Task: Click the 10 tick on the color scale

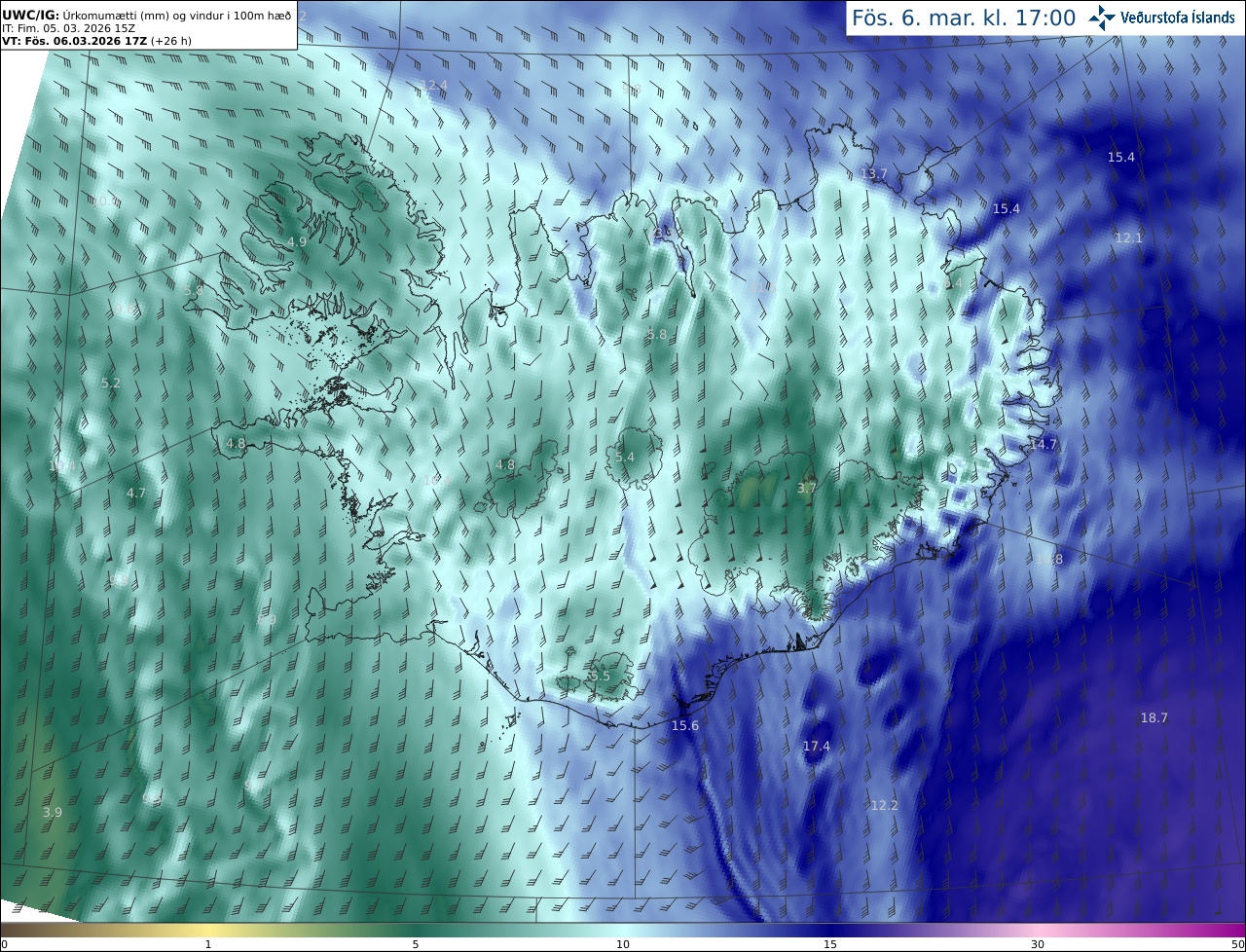Action: tap(623, 944)
